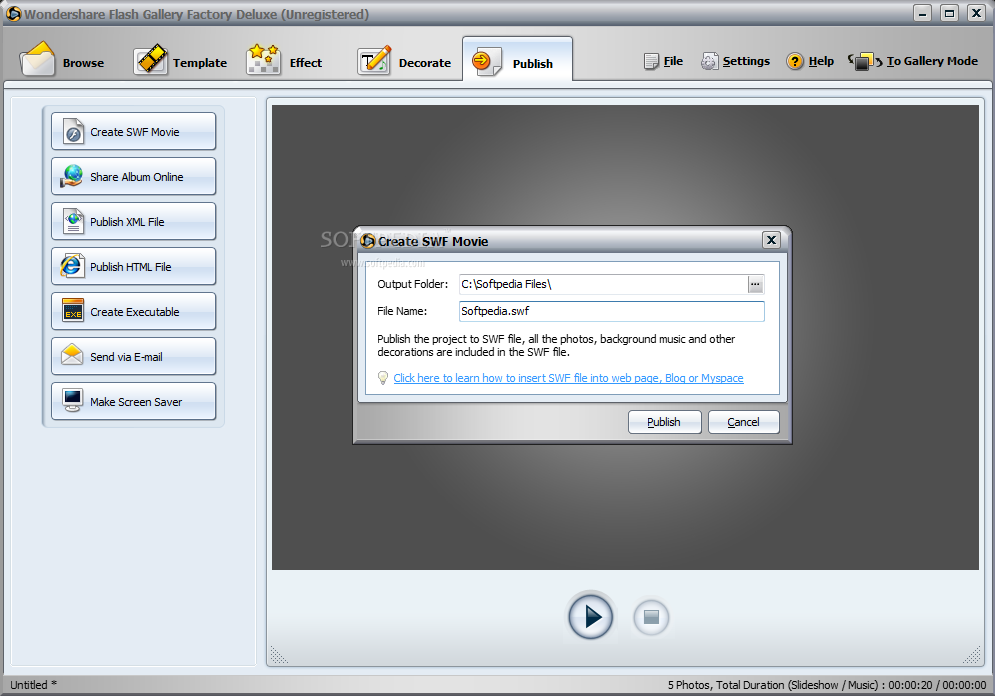Image resolution: width=995 pixels, height=696 pixels.
Task: Click the Create SWF Movie dialog logo icon
Action: pos(367,240)
